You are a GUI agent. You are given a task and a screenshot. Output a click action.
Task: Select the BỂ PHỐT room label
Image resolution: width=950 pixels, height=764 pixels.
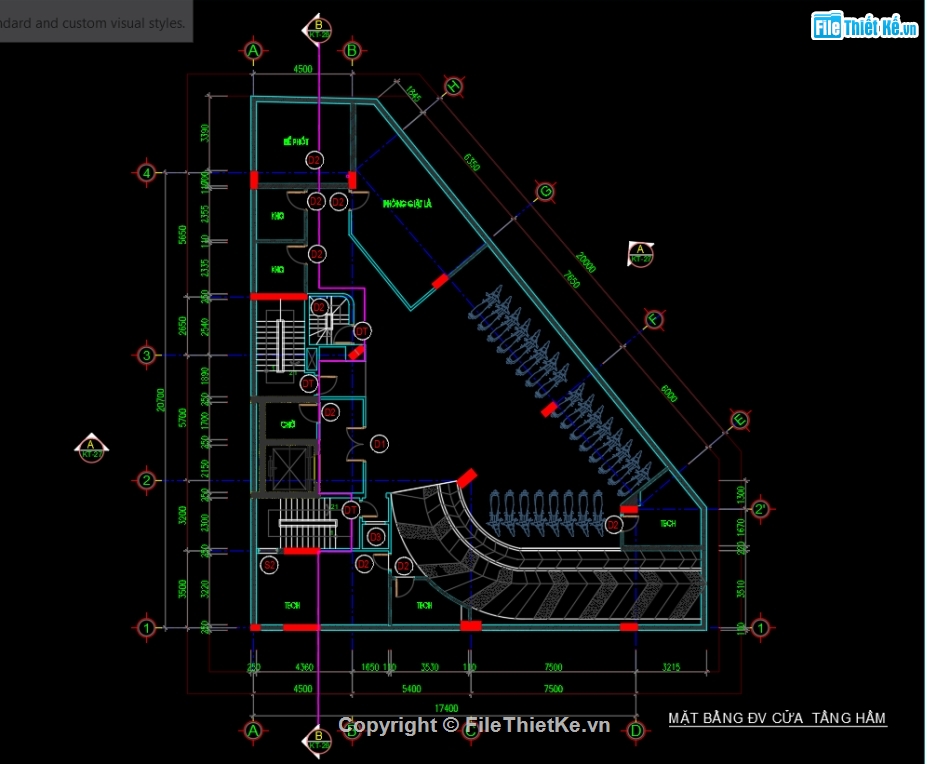(296, 141)
